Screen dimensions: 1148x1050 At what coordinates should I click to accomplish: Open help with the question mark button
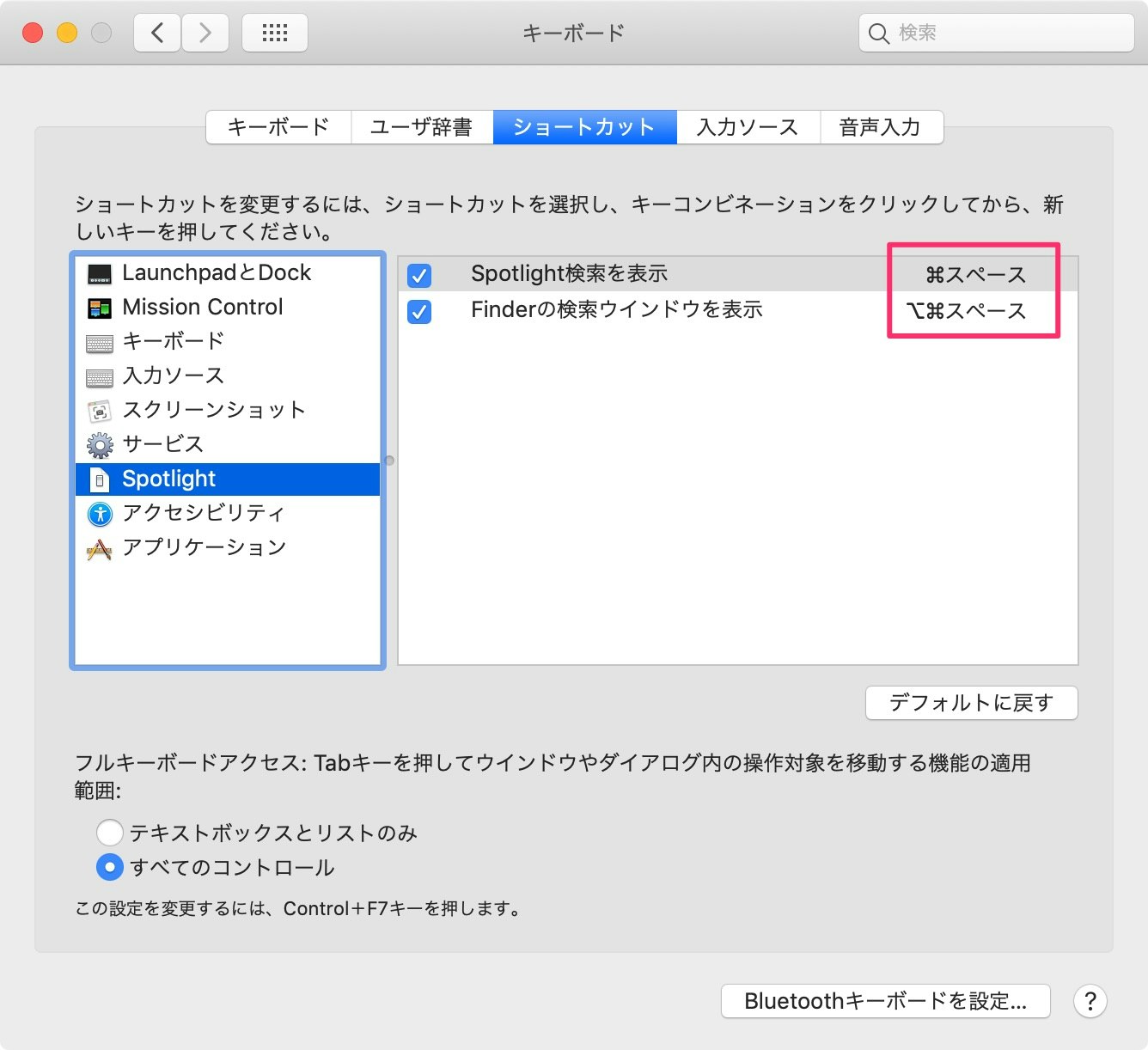coord(1090,1001)
